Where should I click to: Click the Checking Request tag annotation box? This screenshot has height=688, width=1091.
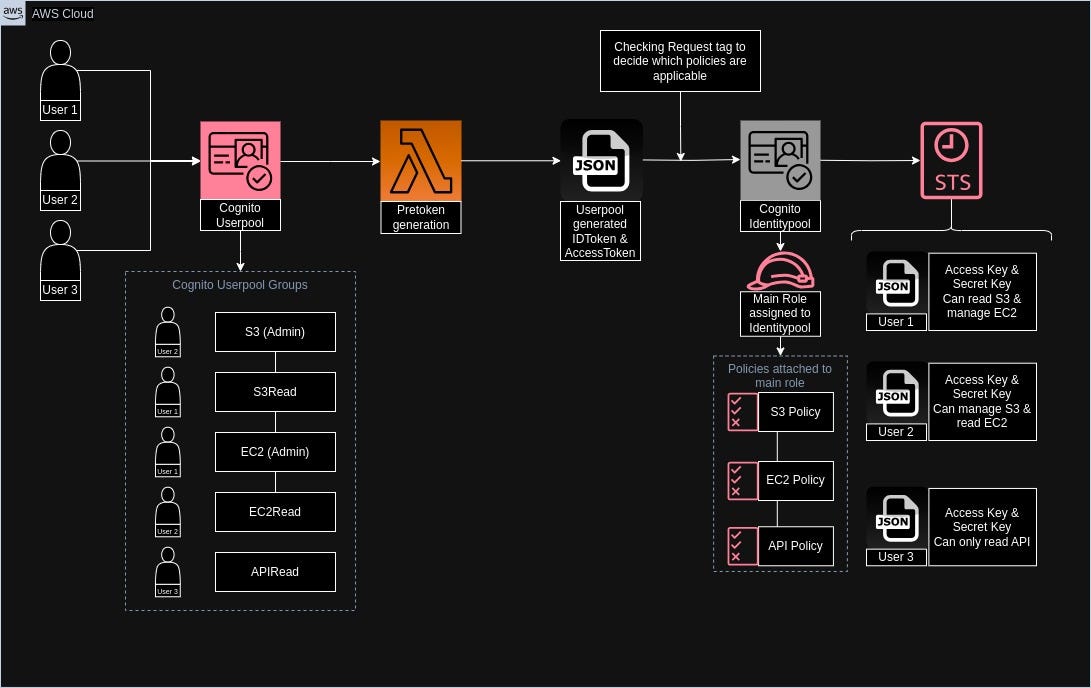(x=680, y=61)
